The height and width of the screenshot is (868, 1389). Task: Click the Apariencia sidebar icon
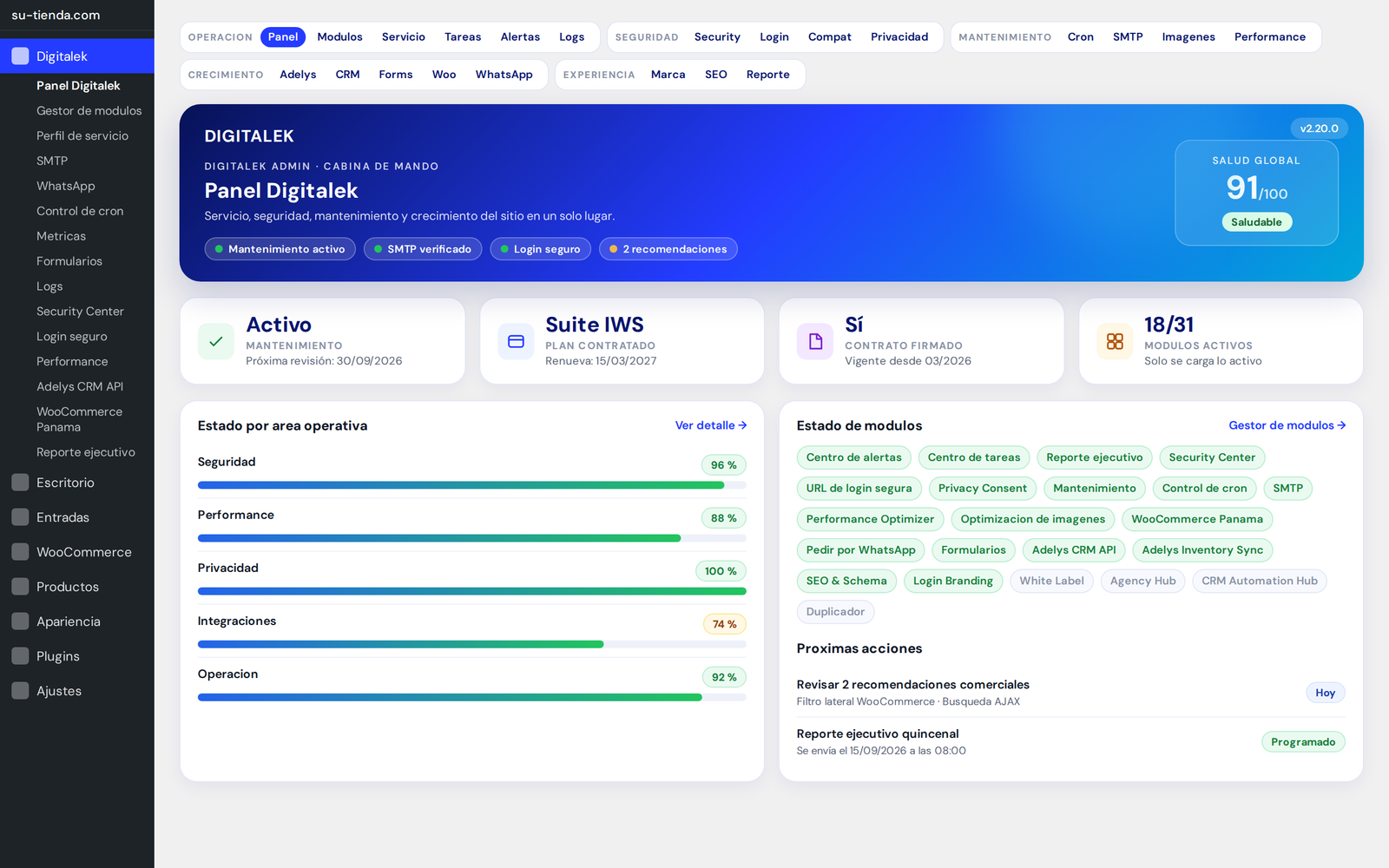click(20, 621)
